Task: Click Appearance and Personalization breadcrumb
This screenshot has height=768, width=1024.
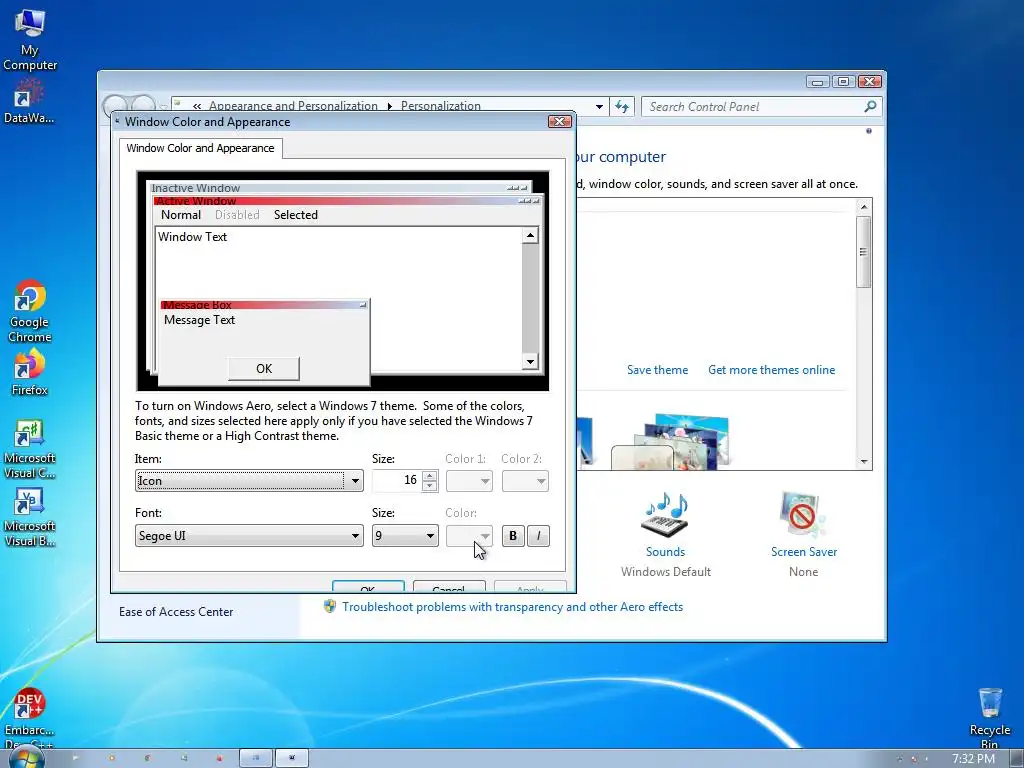Action: click(293, 106)
